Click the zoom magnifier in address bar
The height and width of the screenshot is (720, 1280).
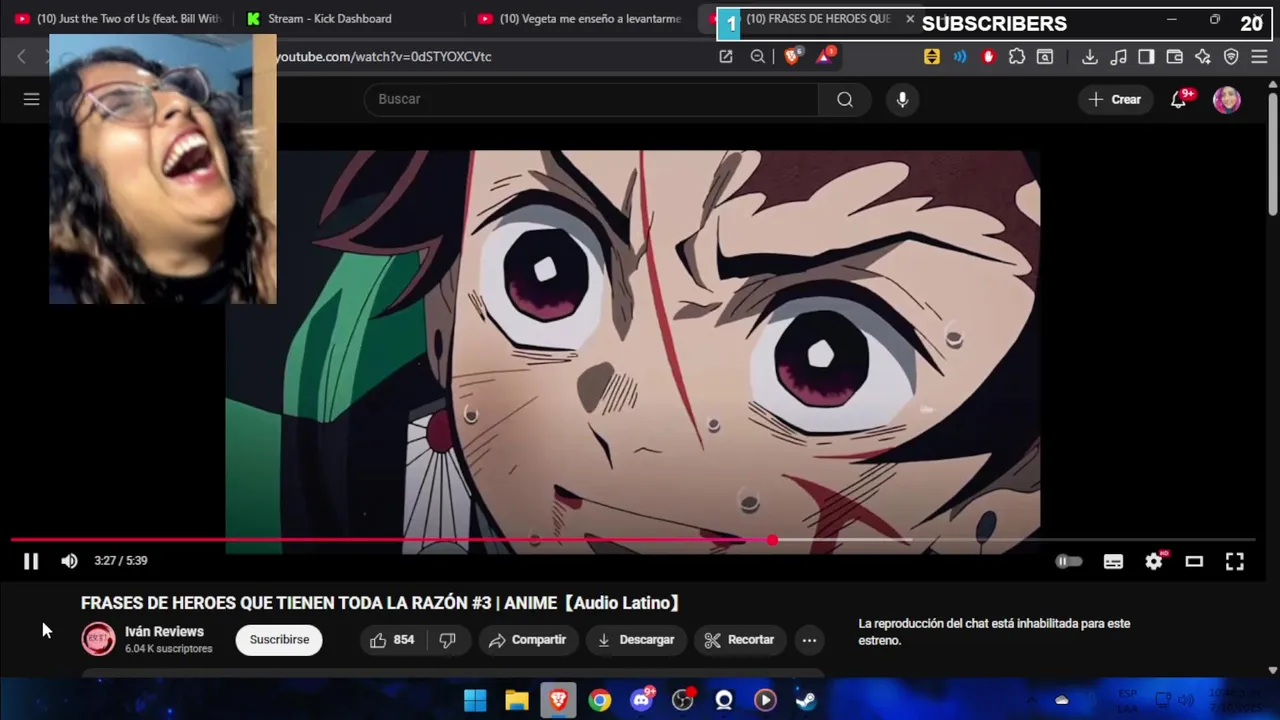tap(758, 57)
